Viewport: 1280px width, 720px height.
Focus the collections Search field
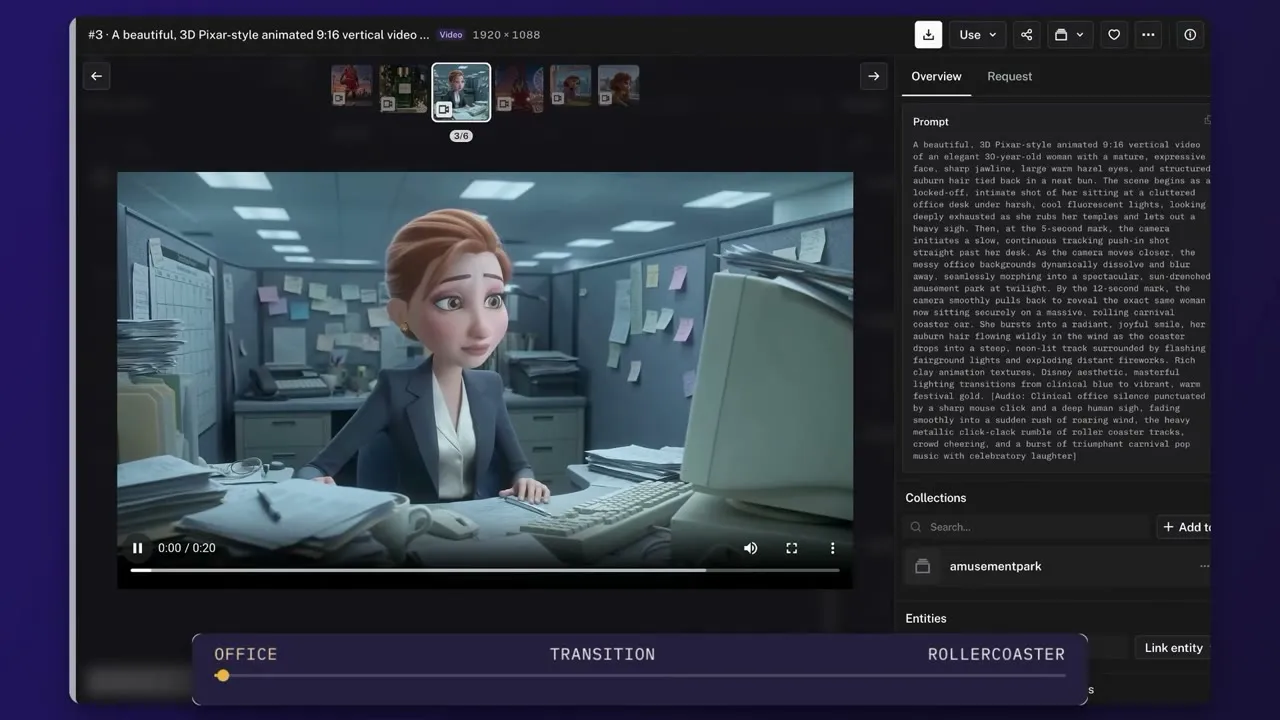pyautogui.click(x=1026, y=527)
